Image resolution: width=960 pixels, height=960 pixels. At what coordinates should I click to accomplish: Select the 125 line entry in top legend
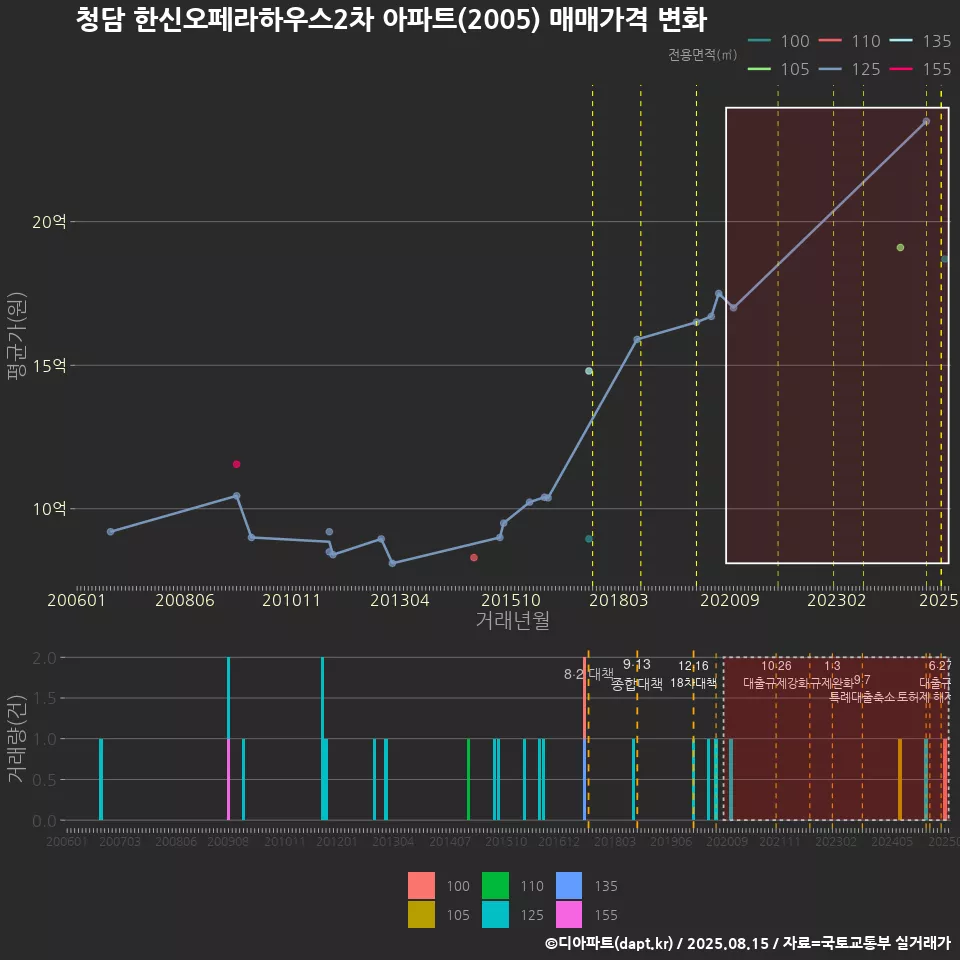point(850,69)
